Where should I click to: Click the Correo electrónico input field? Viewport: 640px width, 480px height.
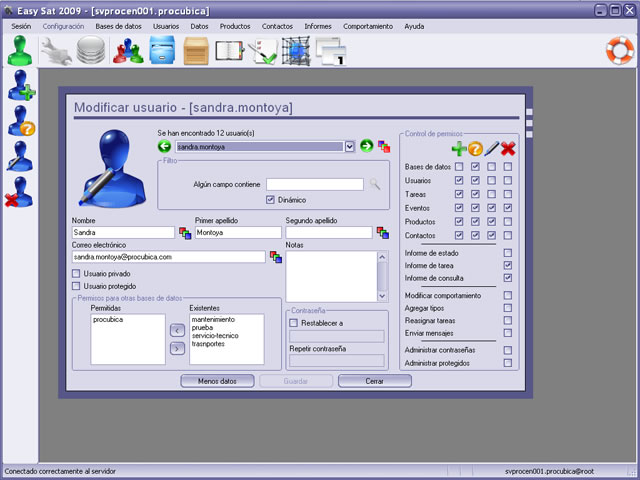[169, 257]
